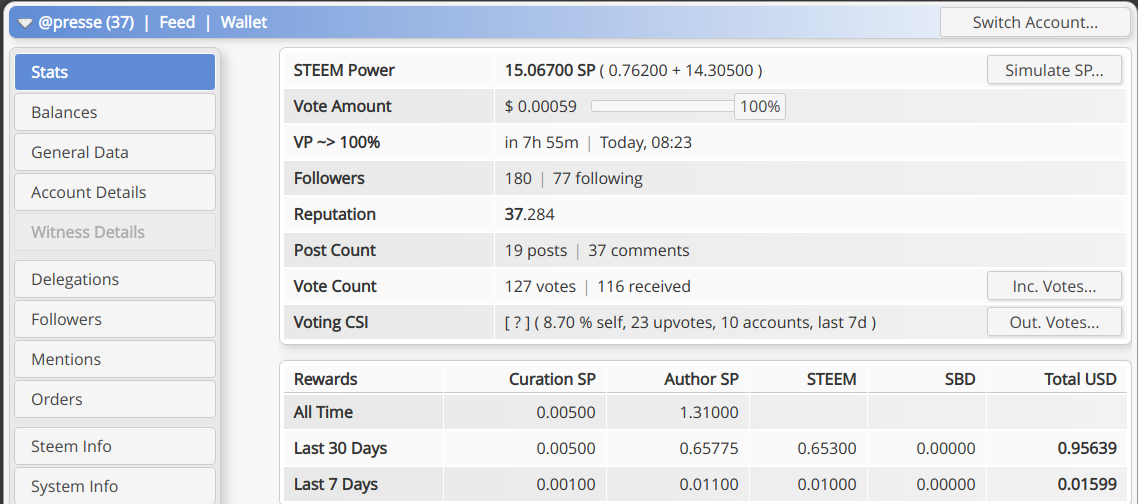This screenshot has width=1138, height=504.
Task: Open the Wallet link in header
Action: click(x=244, y=23)
